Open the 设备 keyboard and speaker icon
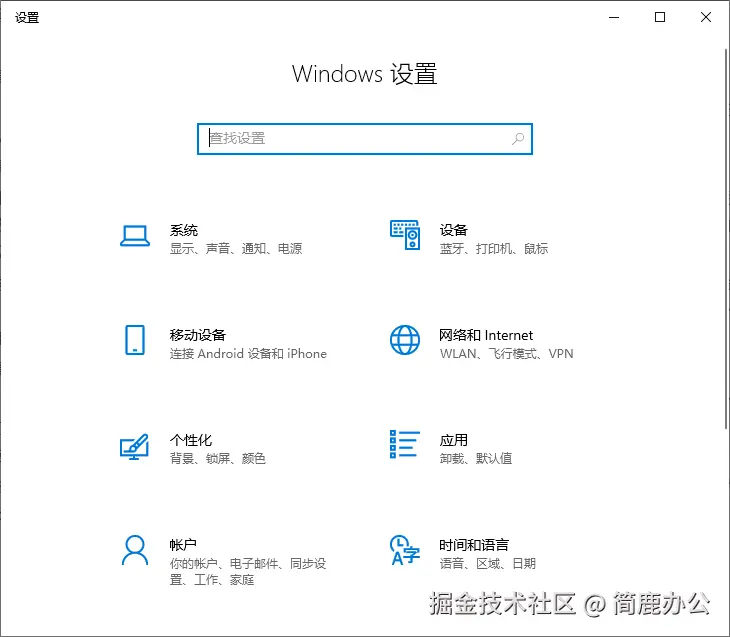730x637 pixels. pyautogui.click(x=405, y=235)
